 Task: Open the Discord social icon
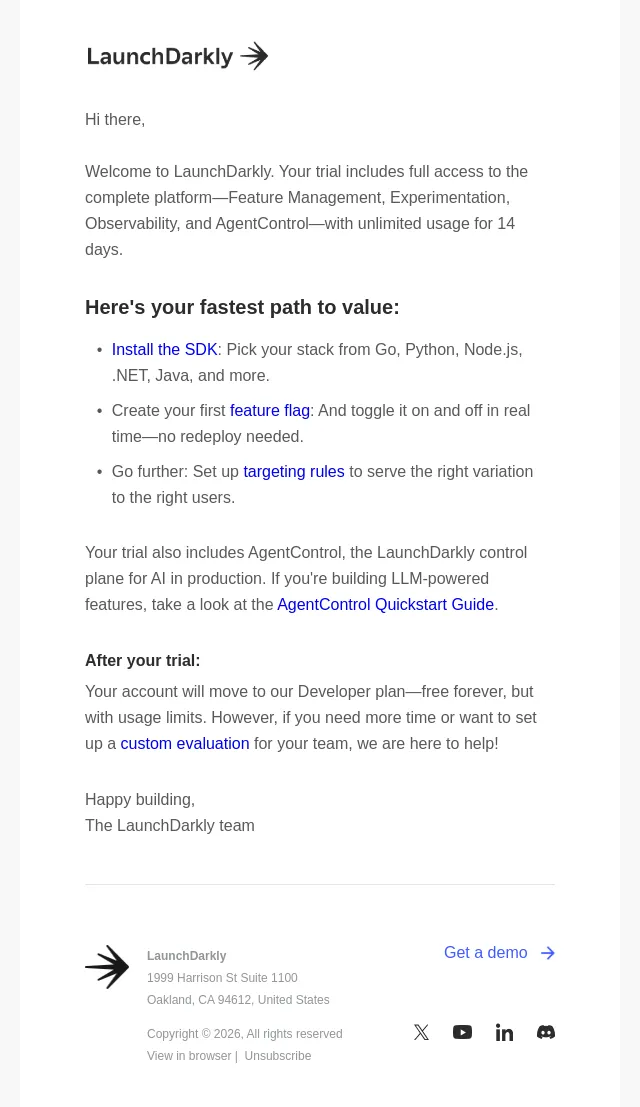click(x=545, y=1032)
